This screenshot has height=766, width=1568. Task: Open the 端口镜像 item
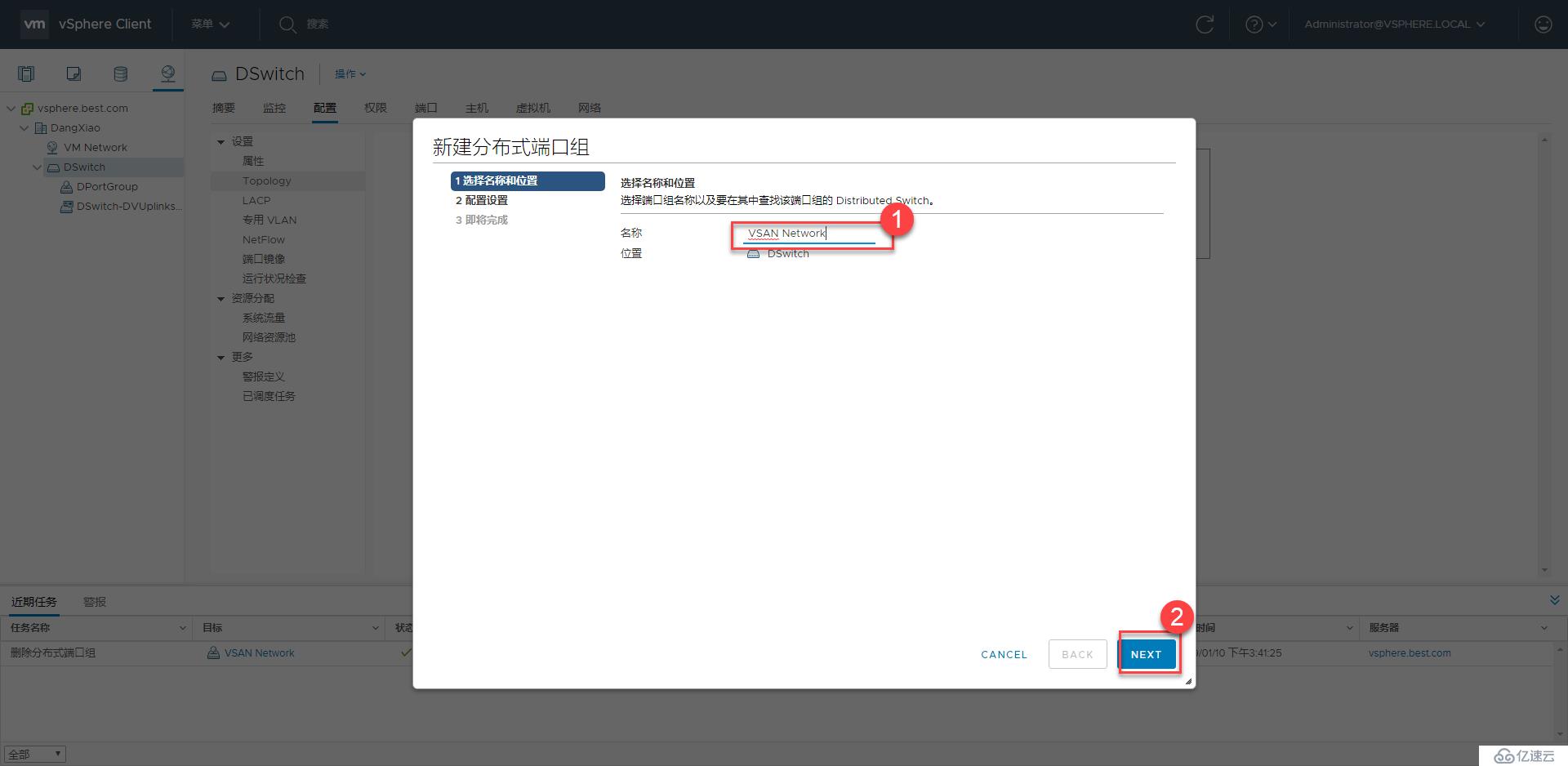(264, 260)
